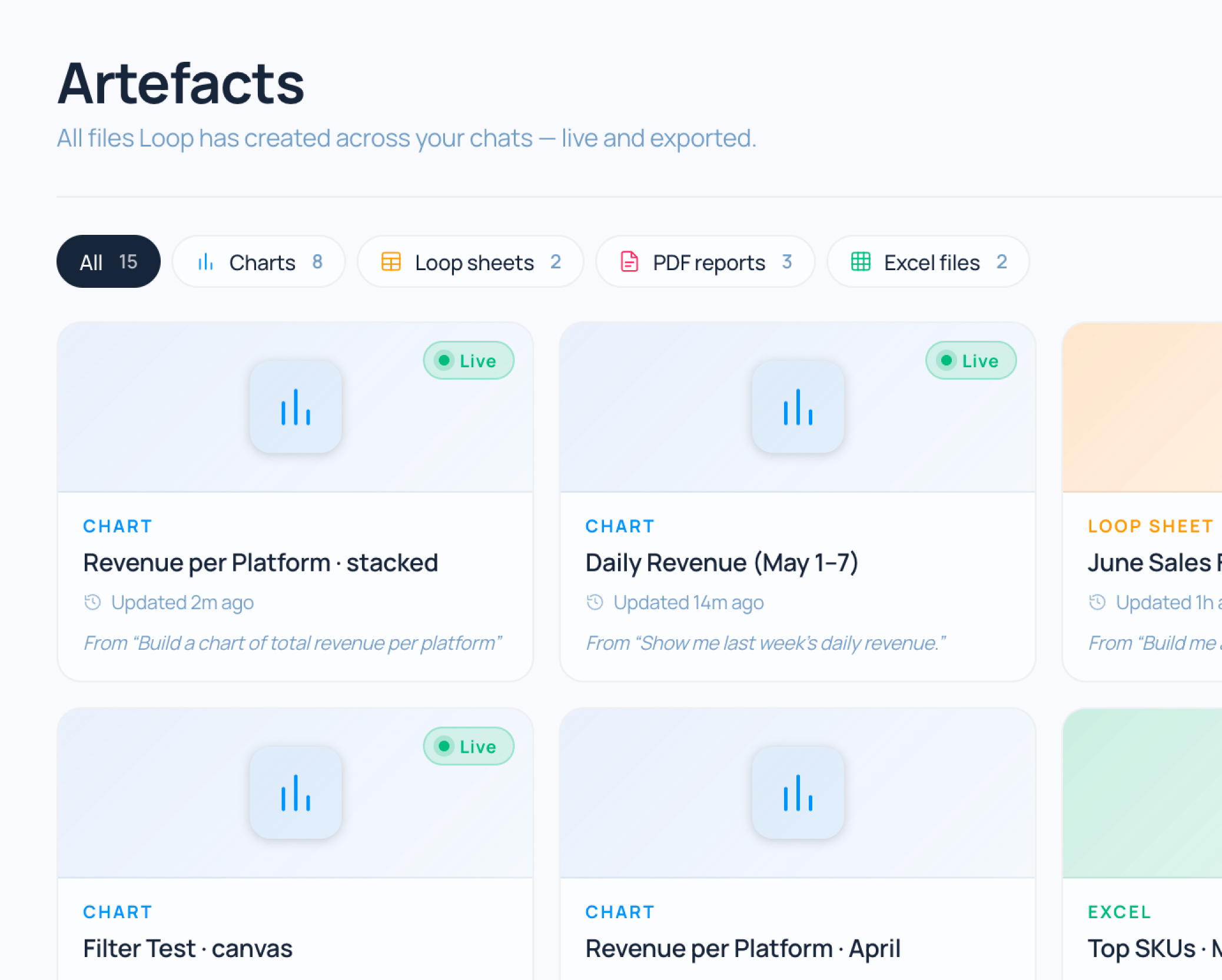The image size is (1222, 980).
Task: Open Daily Revenue (May 1–7) title
Action: pos(722,563)
